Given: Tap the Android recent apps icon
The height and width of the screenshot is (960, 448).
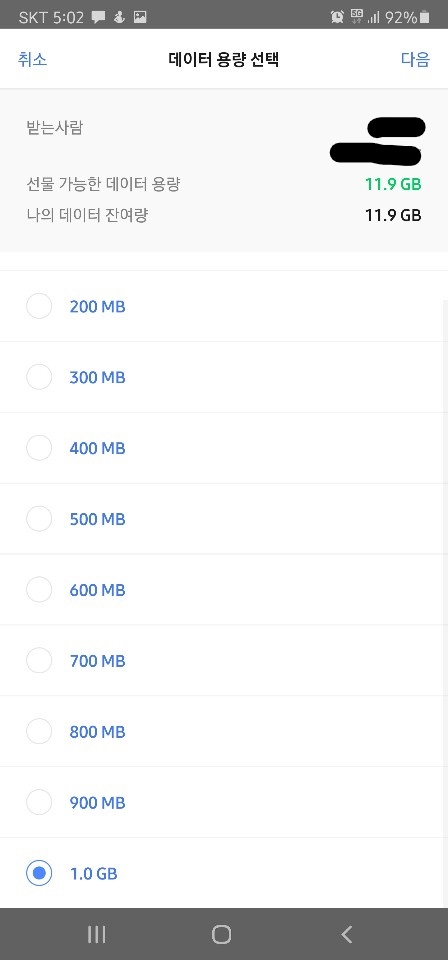Looking at the screenshot, I should coord(97,934).
